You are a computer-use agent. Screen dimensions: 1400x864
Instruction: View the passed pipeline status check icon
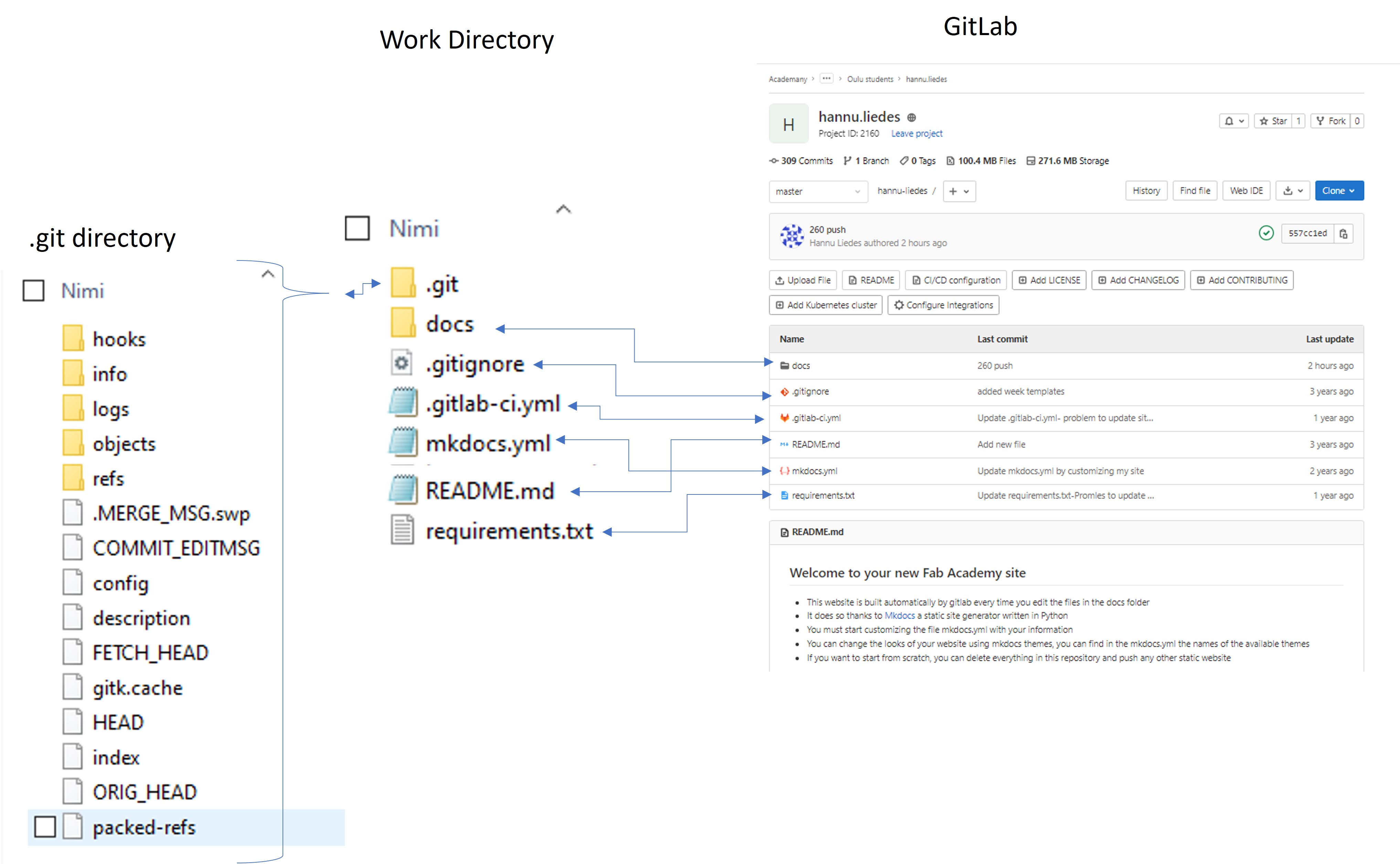click(1266, 233)
